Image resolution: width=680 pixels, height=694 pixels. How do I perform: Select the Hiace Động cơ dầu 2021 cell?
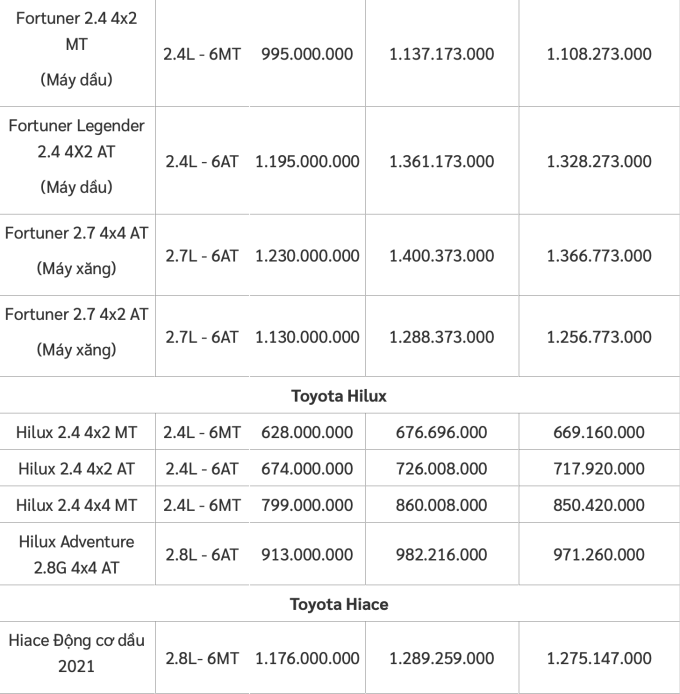click(x=77, y=658)
